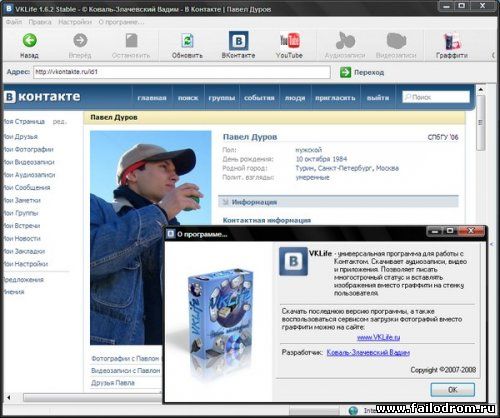This screenshot has height=418, width=500.
Task: Open Моя Страница sidebar link
Action: coord(24,121)
